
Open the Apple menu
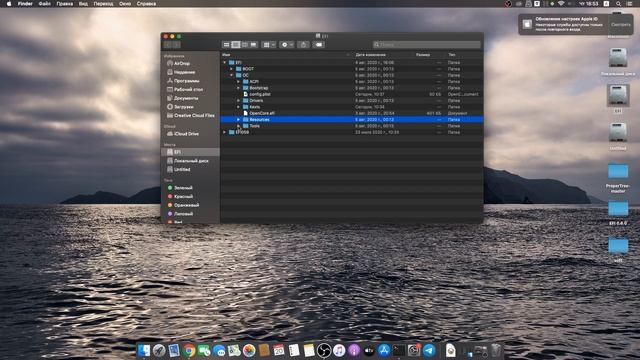(9, 4)
